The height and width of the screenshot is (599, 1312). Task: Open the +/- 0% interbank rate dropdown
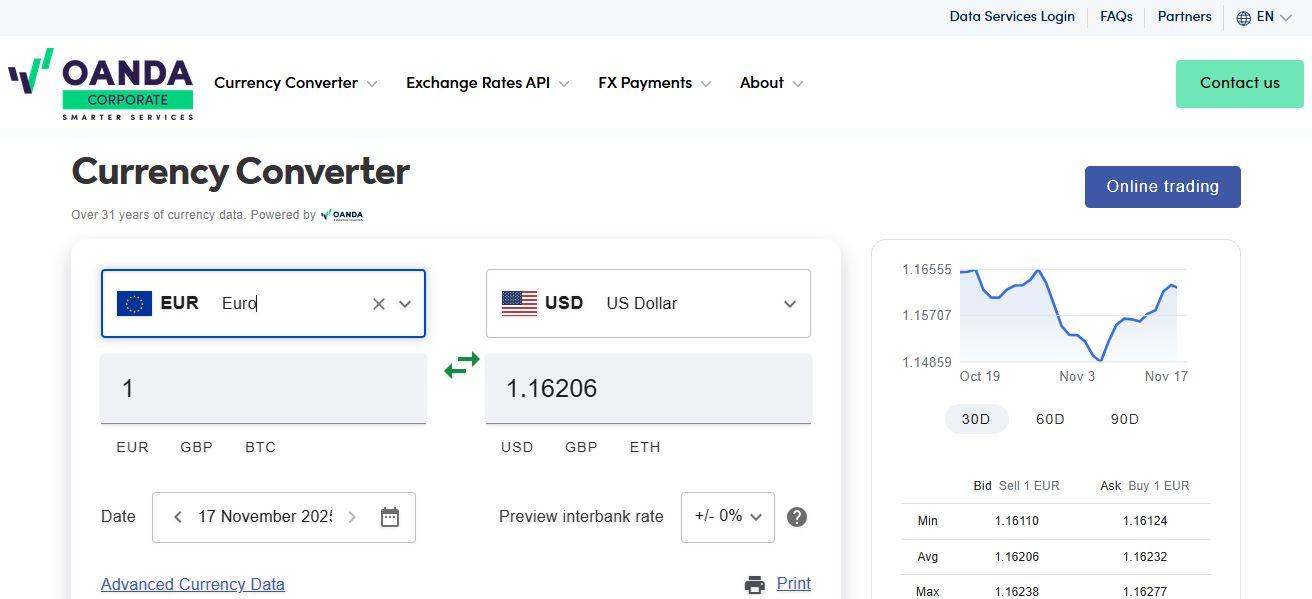coord(727,517)
